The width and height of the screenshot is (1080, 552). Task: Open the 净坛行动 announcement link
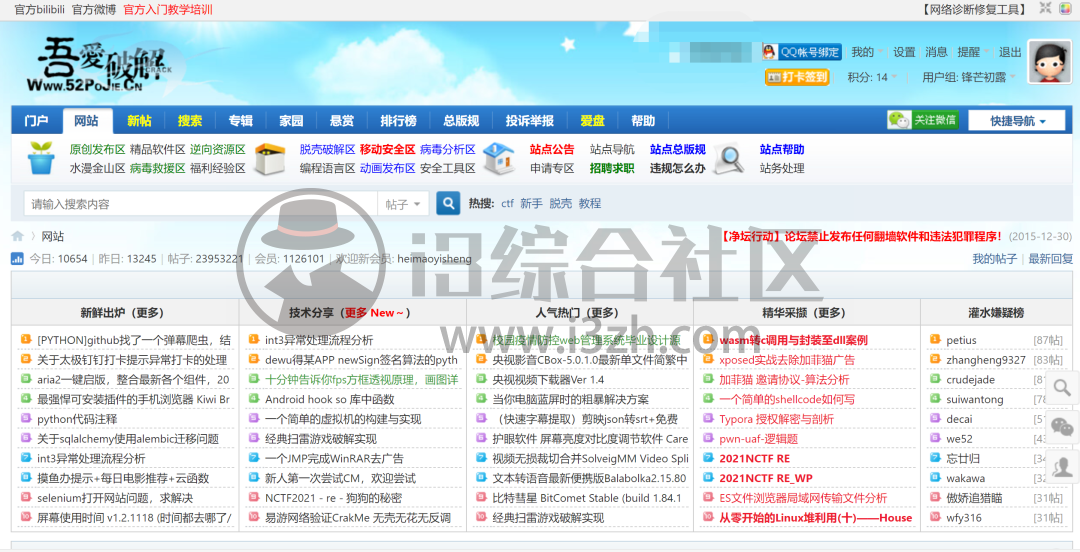[861, 236]
